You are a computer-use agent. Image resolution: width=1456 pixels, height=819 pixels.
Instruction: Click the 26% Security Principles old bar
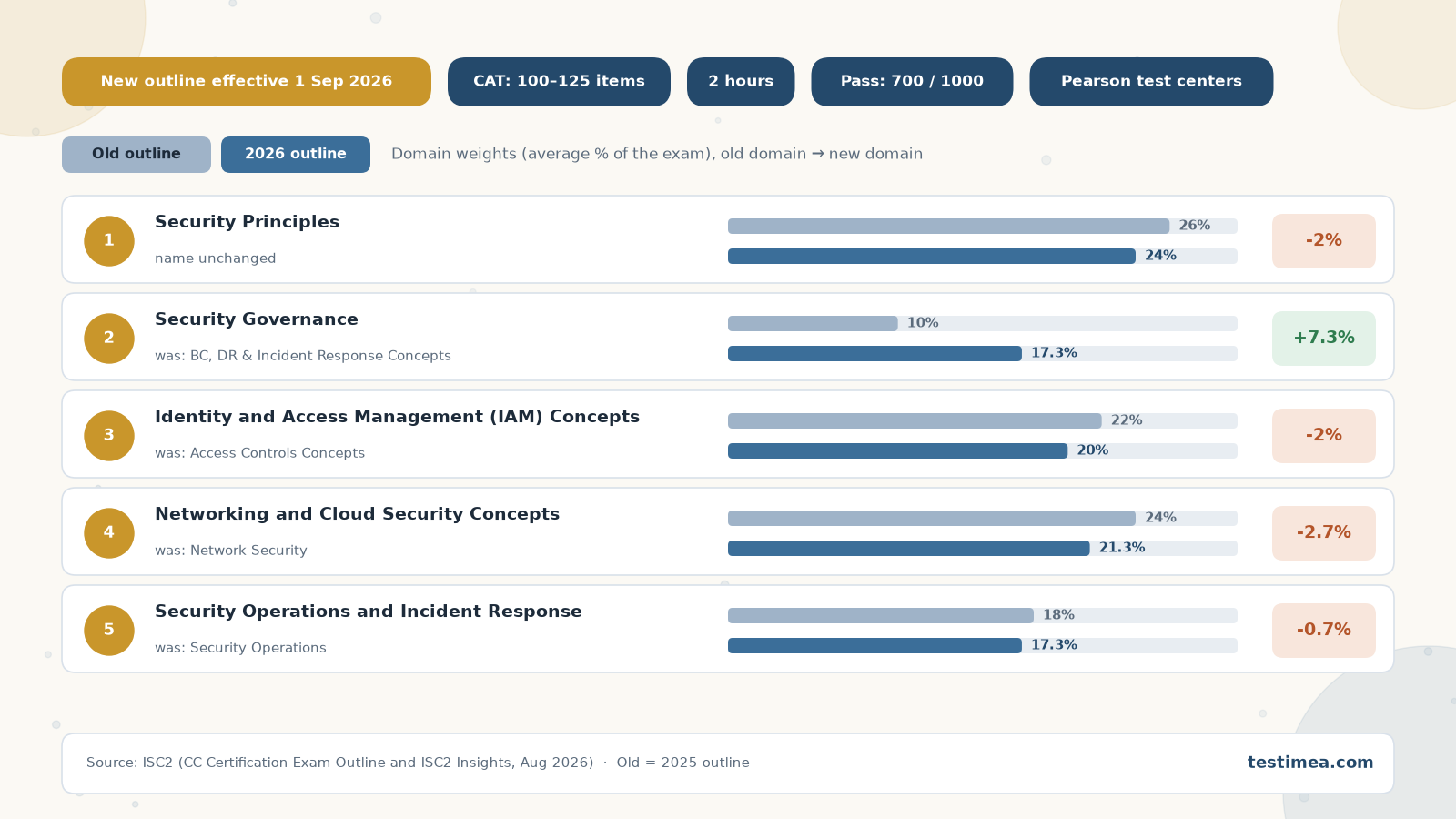(x=948, y=227)
